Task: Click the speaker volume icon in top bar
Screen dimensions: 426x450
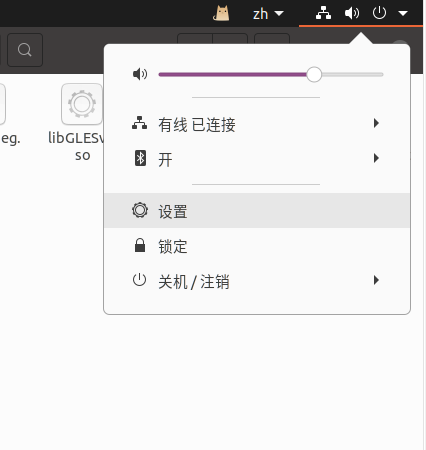Action: 352,13
